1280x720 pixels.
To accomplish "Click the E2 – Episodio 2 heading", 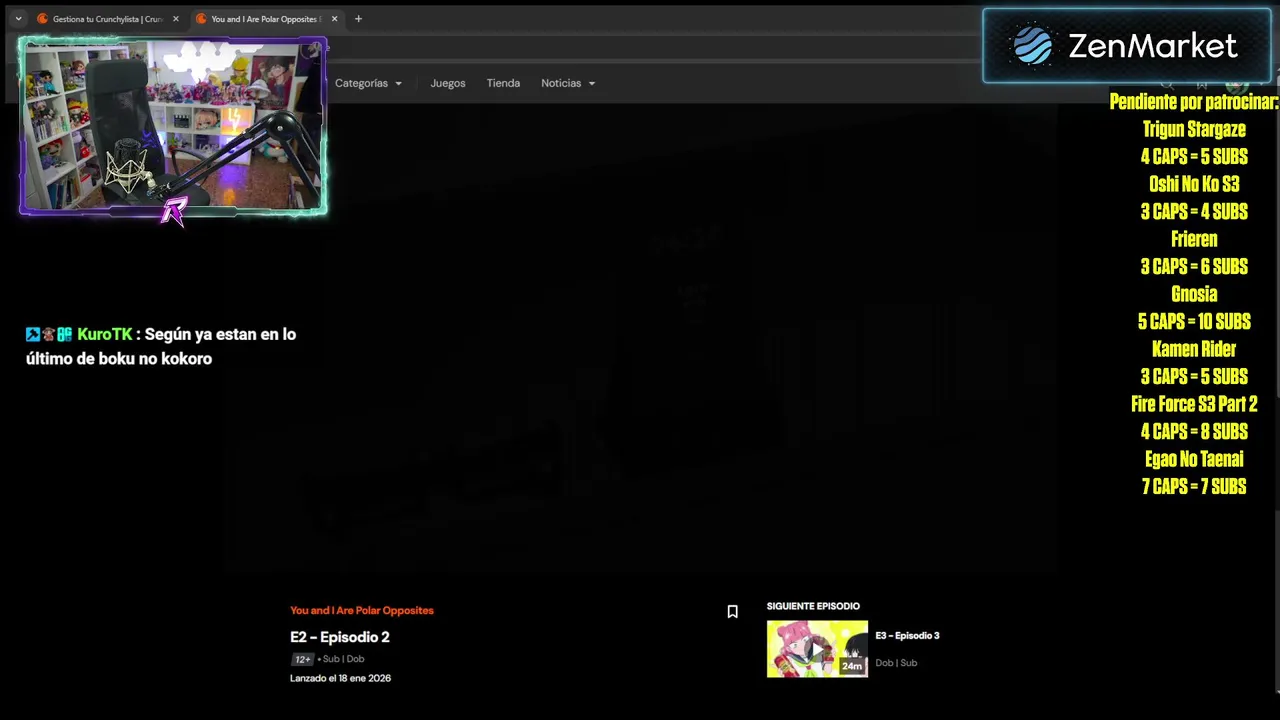I will point(340,637).
